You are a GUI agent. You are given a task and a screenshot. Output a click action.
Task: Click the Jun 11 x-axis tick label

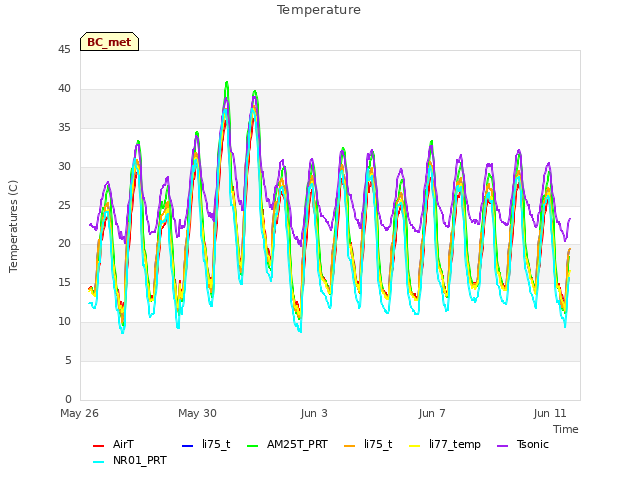(x=550, y=413)
